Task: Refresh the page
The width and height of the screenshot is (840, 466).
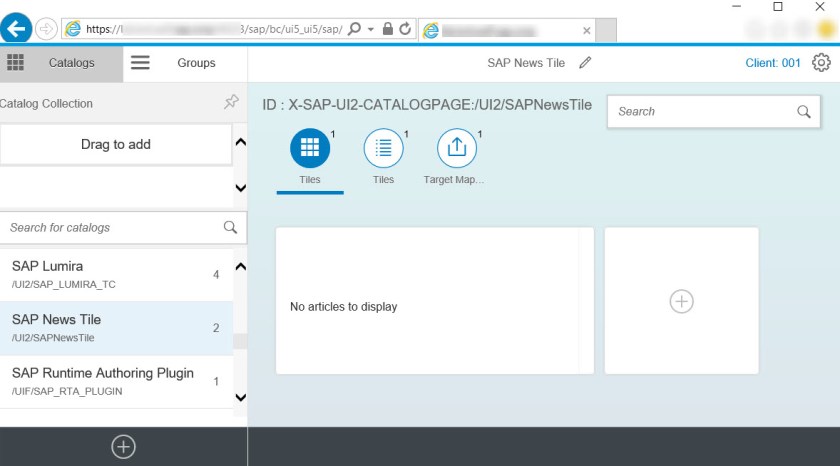Action: pos(406,28)
